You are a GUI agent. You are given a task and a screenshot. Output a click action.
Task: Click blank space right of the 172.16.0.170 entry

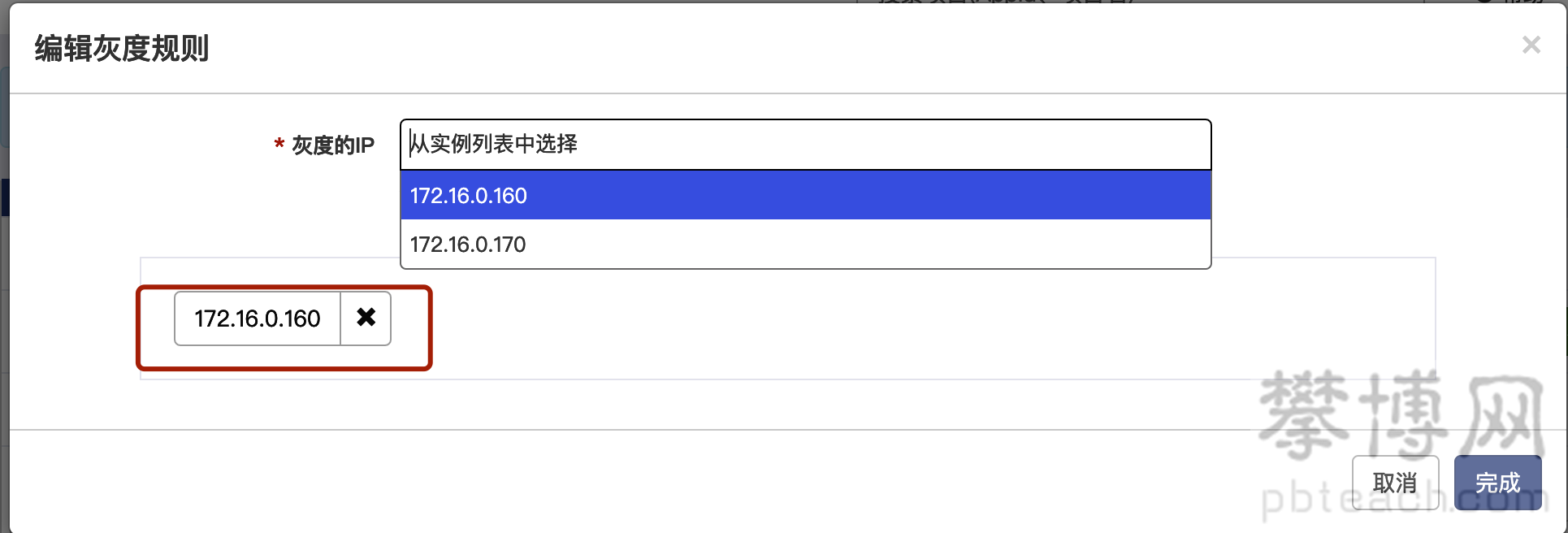point(869,244)
